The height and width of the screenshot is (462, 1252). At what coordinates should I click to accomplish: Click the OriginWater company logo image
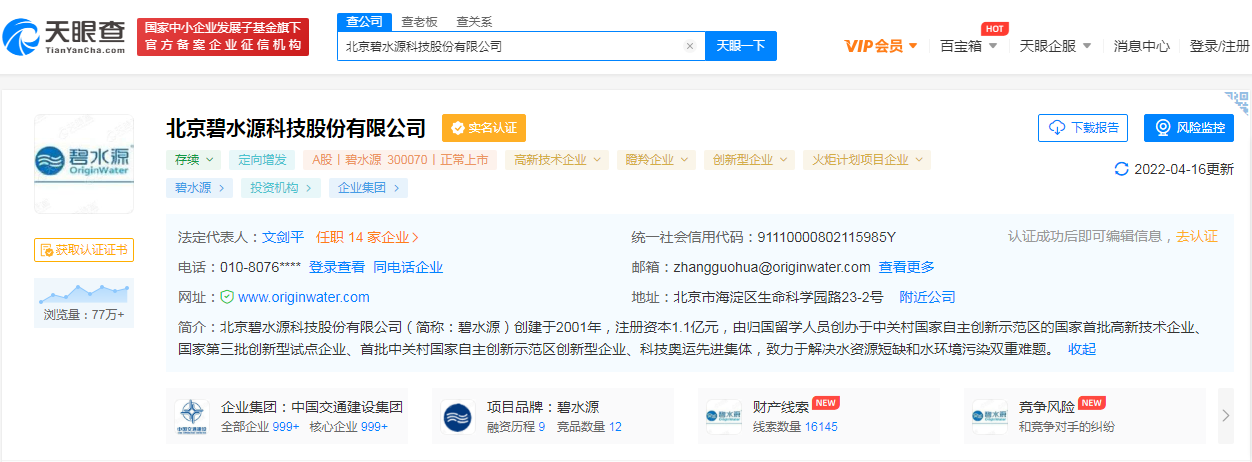(83, 163)
